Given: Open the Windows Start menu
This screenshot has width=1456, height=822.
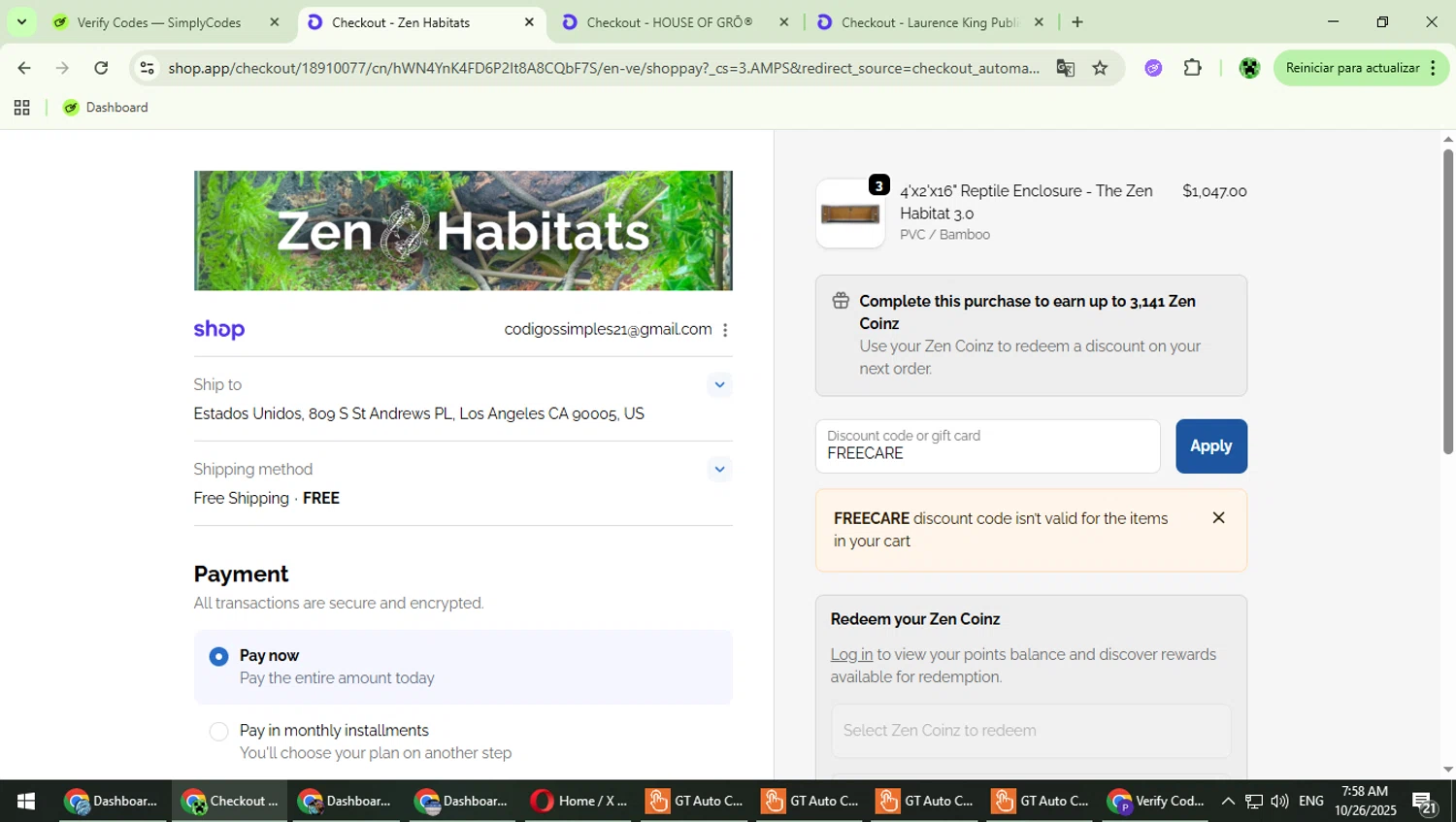Looking at the screenshot, I should pos(26,802).
